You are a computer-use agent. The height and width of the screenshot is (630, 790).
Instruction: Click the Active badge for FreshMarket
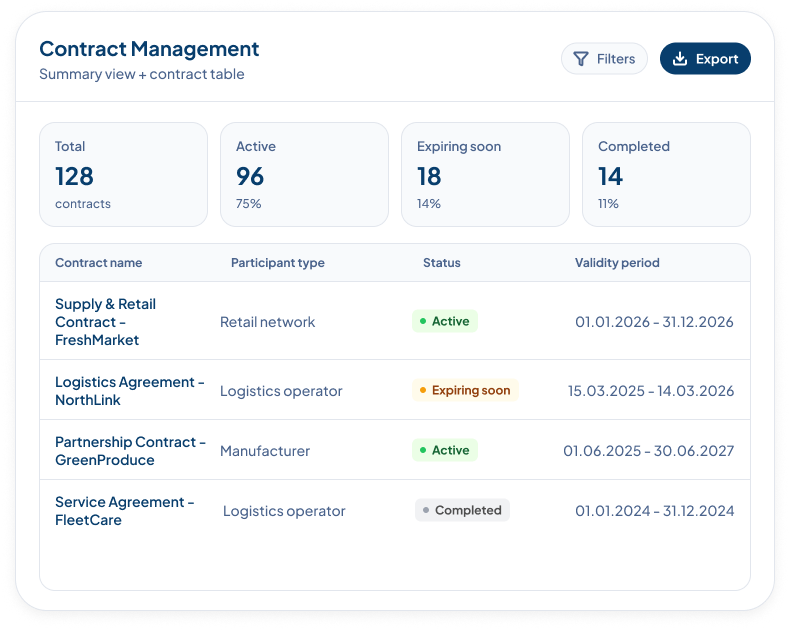coord(445,321)
